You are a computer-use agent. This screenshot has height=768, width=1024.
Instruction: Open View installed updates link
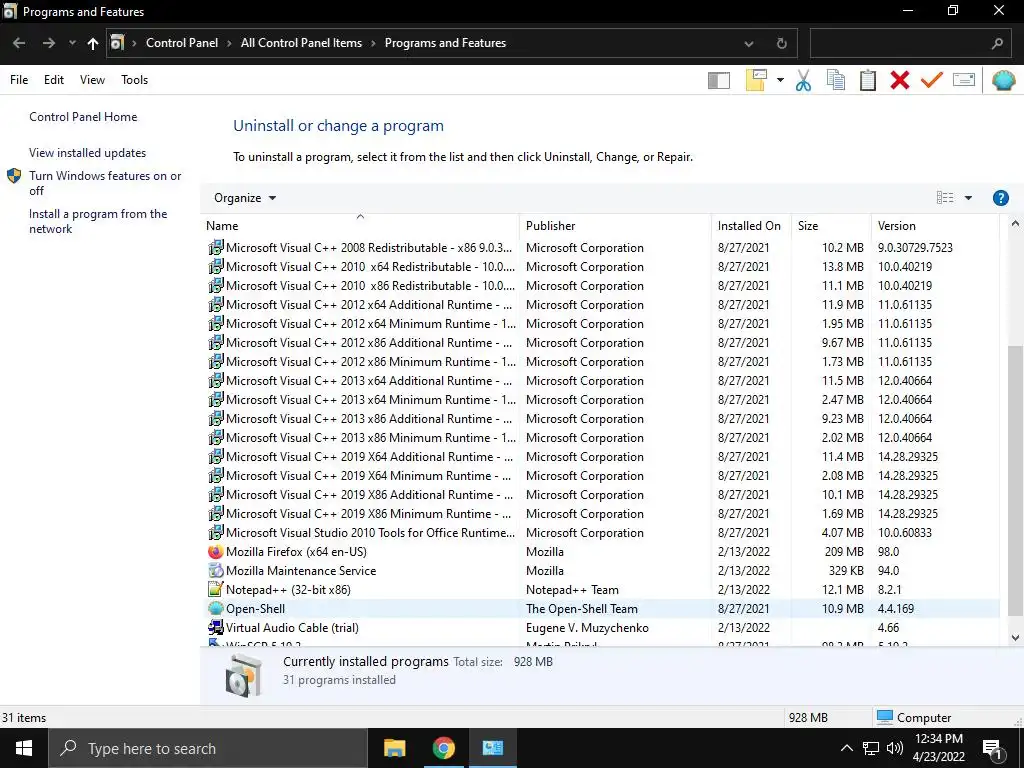click(x=88, y=153)
